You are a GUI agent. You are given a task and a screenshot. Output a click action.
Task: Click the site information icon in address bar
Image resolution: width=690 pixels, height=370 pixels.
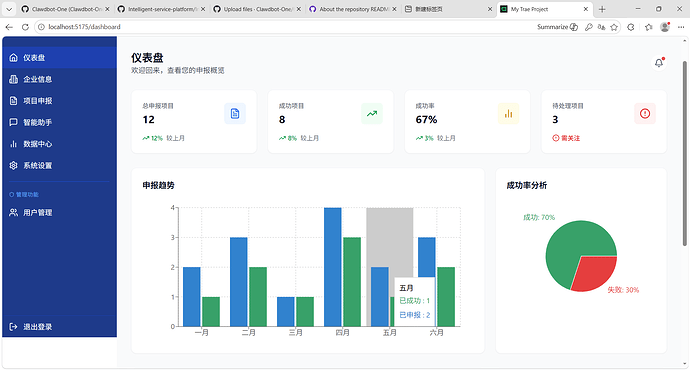(x=41, y=27)
